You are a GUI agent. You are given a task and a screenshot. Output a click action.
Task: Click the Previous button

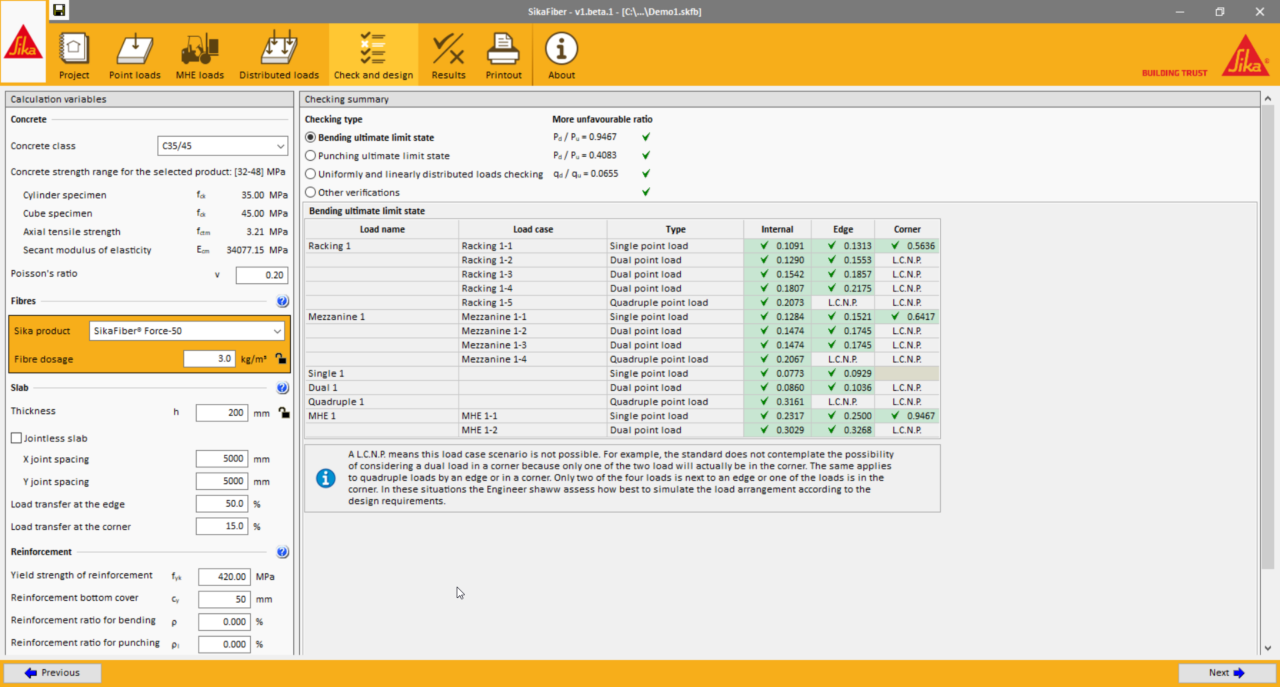53,673
